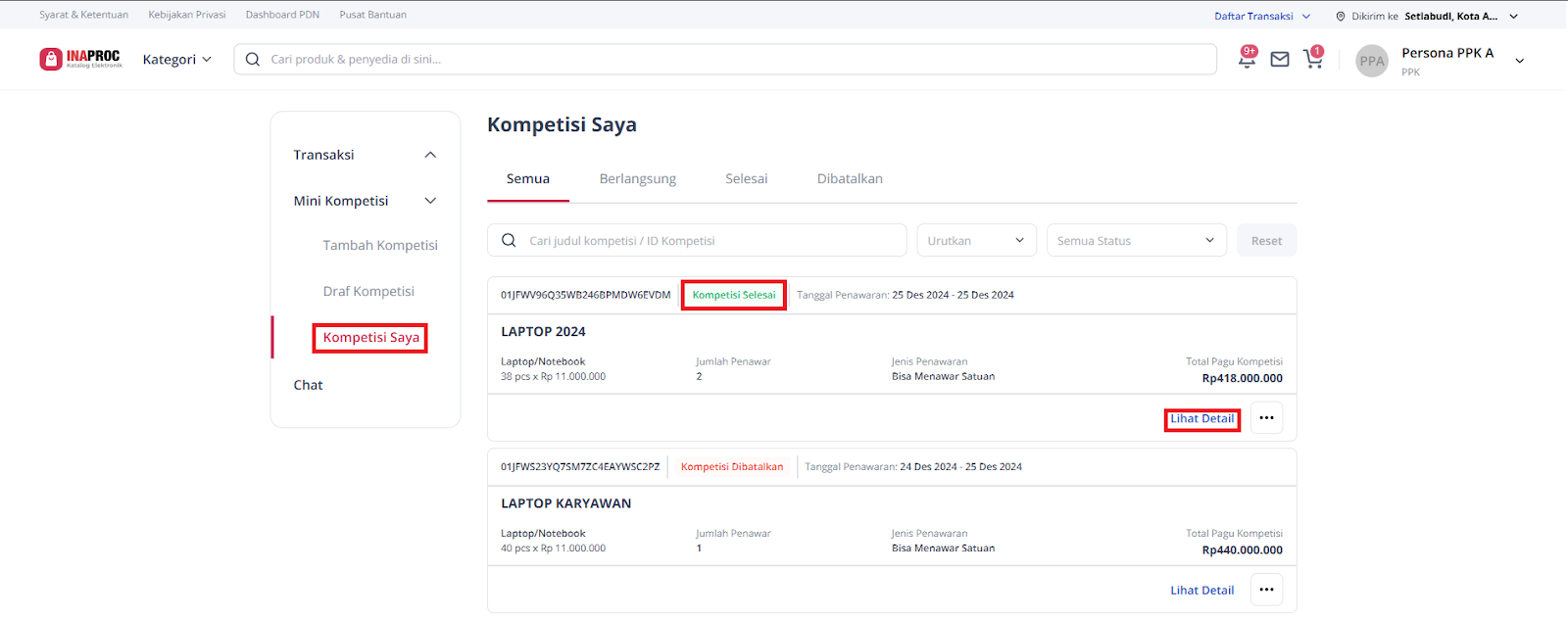Open Syarat & Ketentuan link
Screen dimensions: 1568x619
point(83,15)
